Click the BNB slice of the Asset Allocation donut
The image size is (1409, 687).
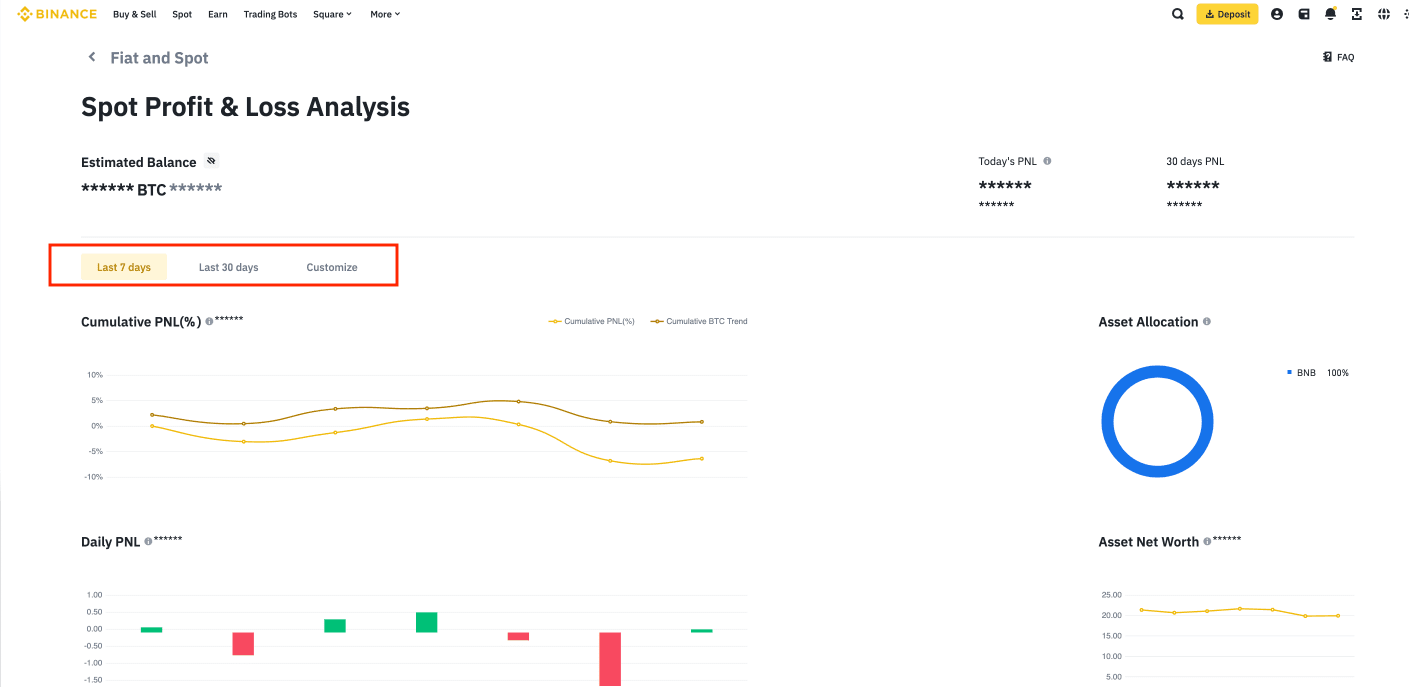1157,370
